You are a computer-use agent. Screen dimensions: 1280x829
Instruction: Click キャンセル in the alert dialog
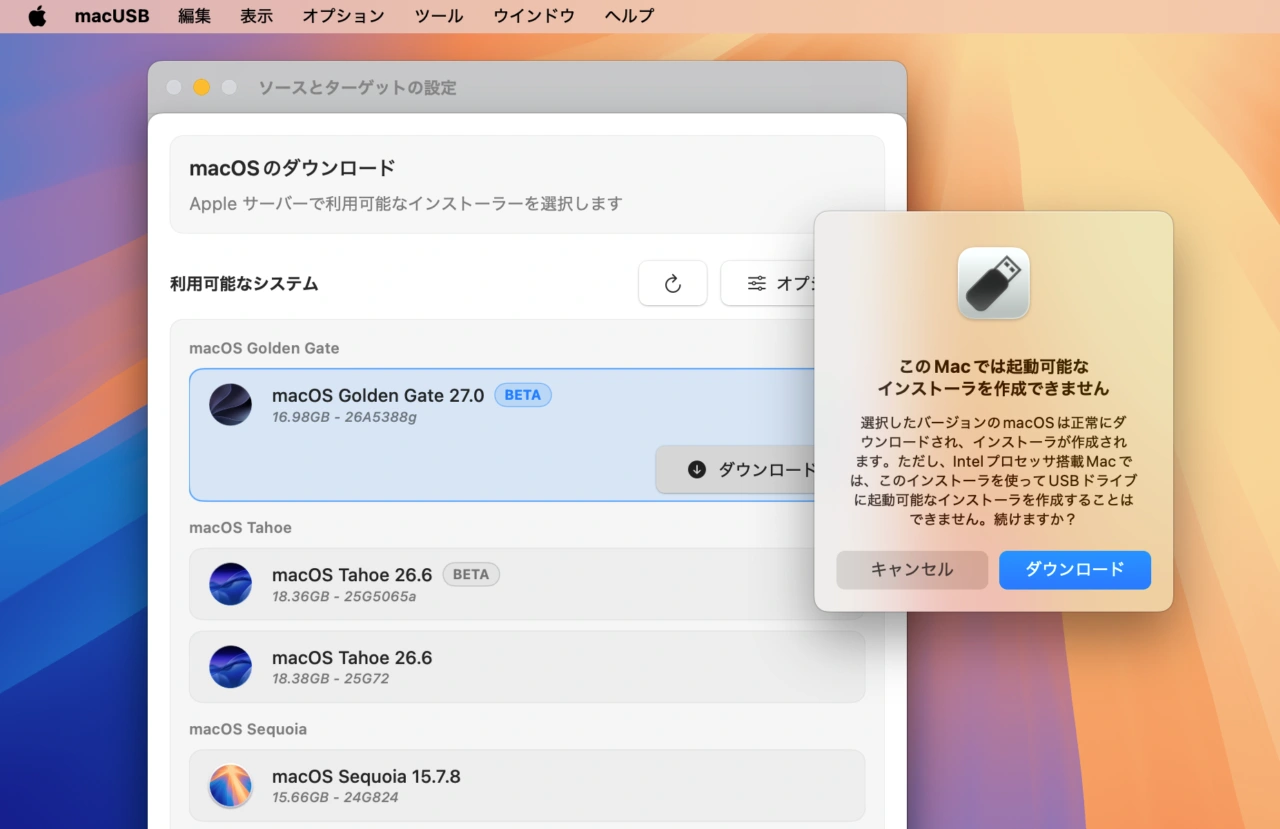(x=912, y=570)
